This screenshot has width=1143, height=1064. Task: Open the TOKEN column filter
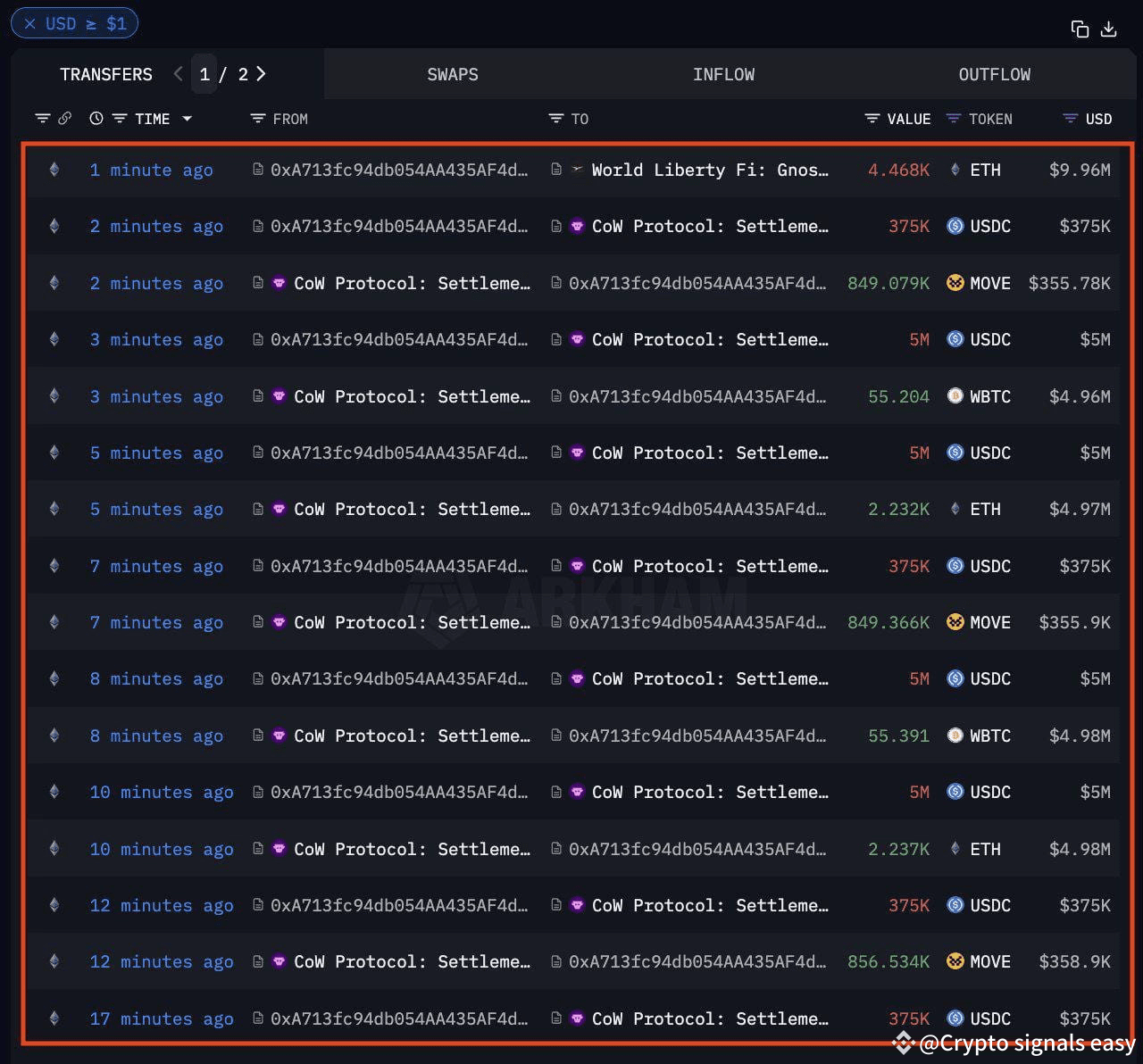[952, 118]
